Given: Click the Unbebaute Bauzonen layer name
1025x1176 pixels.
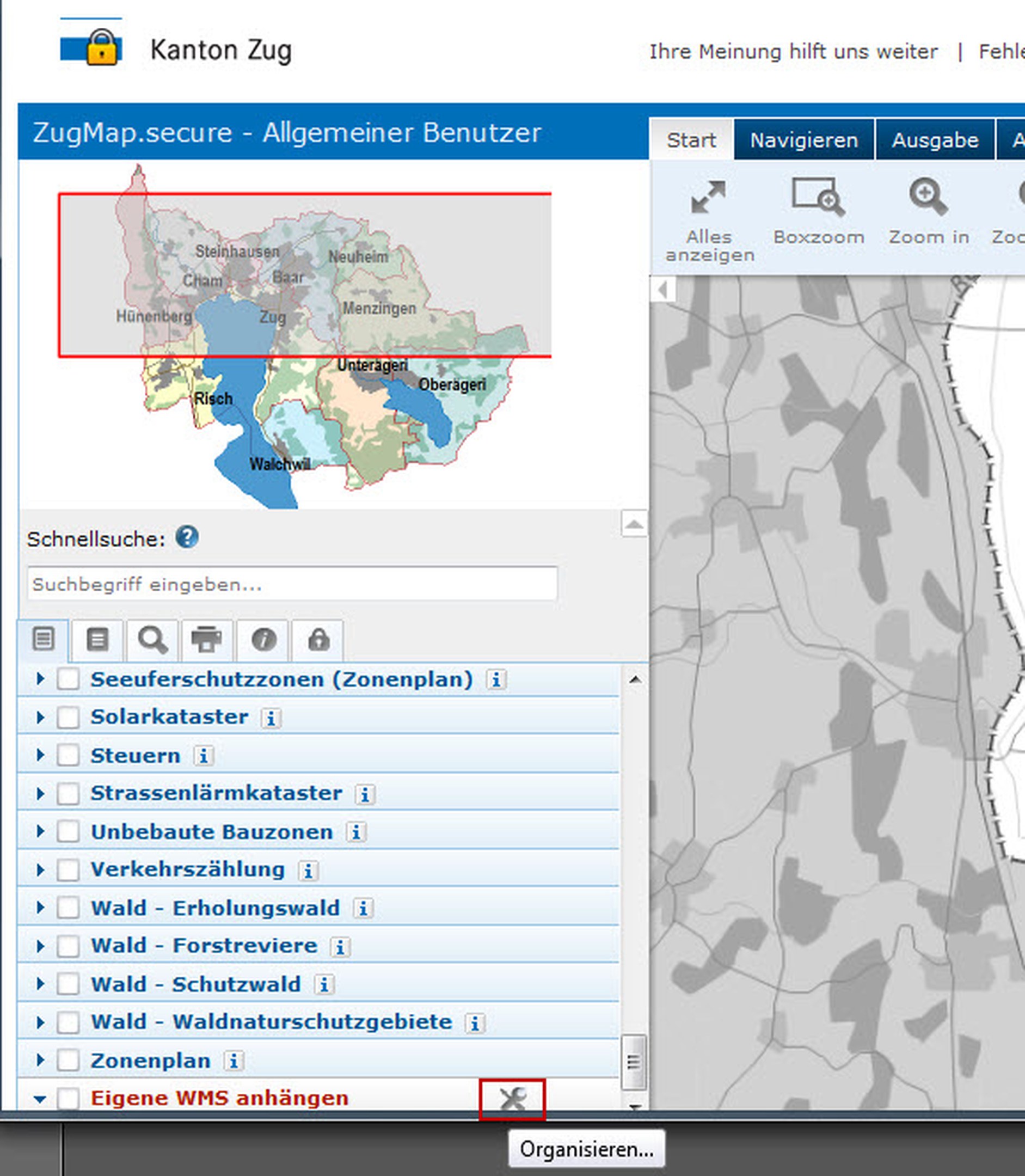Looking at the screenshot, I should (212, 832).
